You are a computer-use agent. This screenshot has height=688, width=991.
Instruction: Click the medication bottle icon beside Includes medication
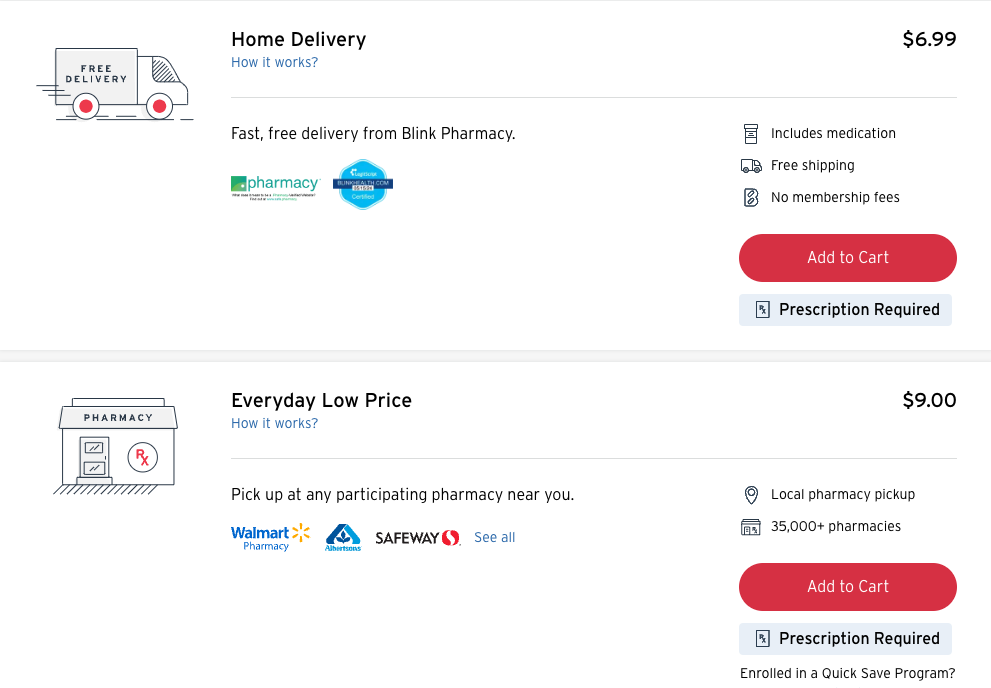click(751, 134)
